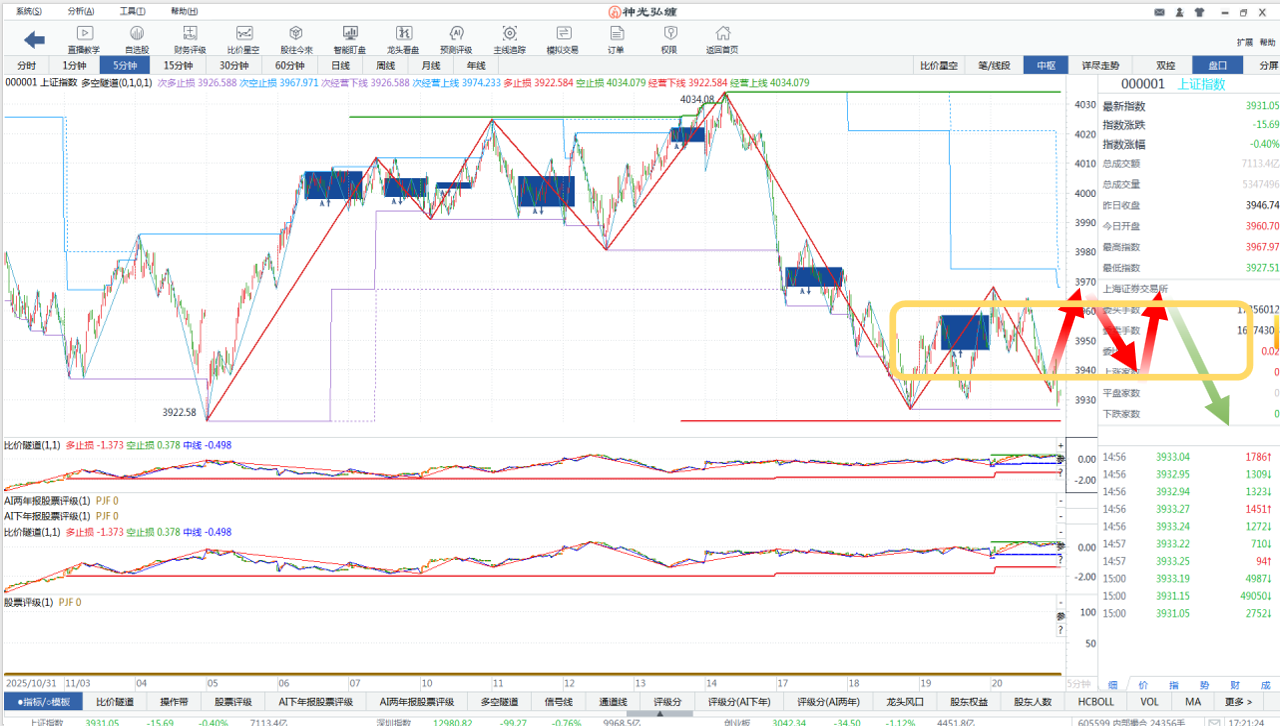Click the 预测评级 AI forecast icon
This screenshot has width=1280, height=726.
tap(456, 39)
